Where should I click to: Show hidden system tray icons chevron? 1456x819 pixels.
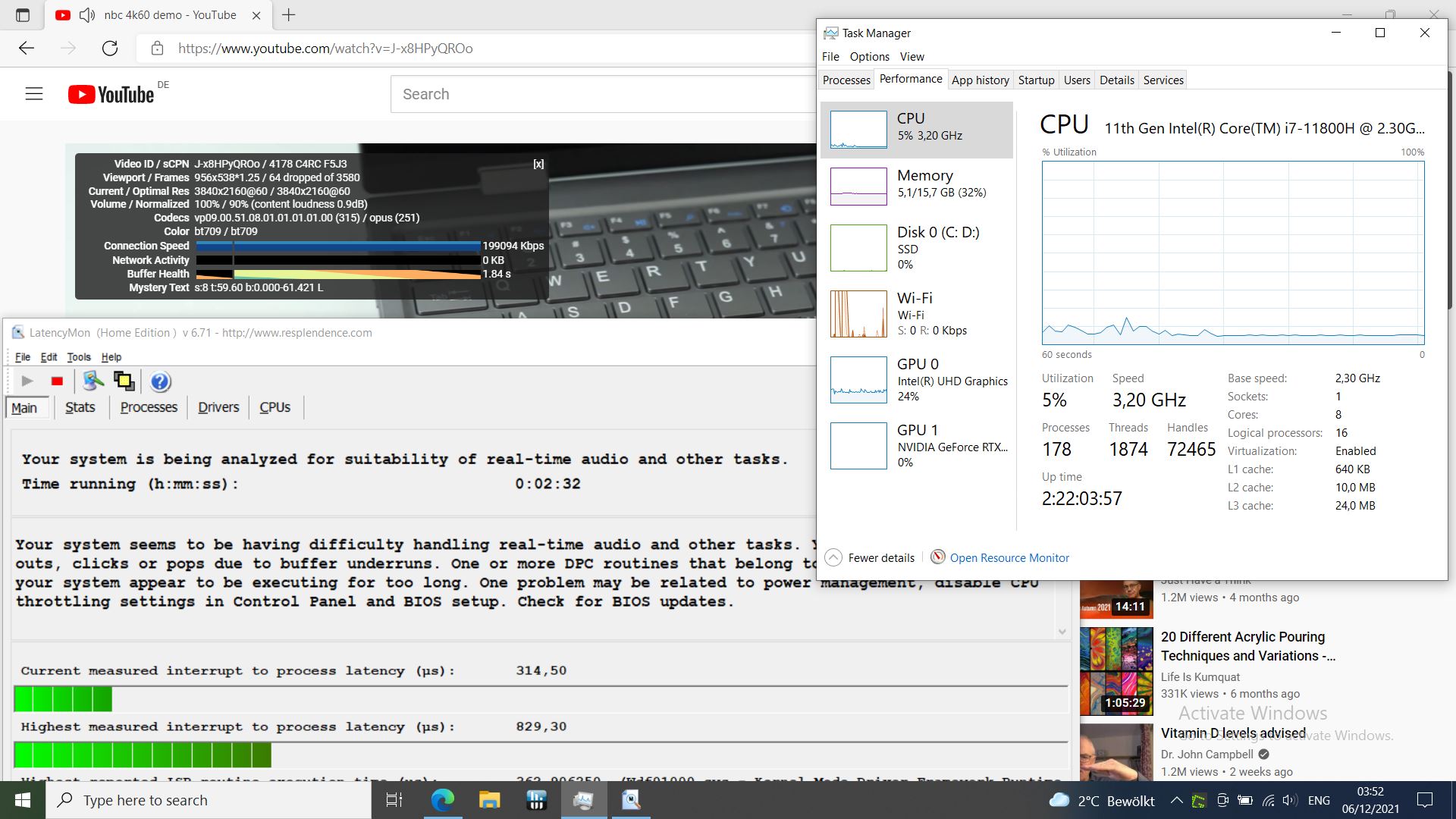1176,800
